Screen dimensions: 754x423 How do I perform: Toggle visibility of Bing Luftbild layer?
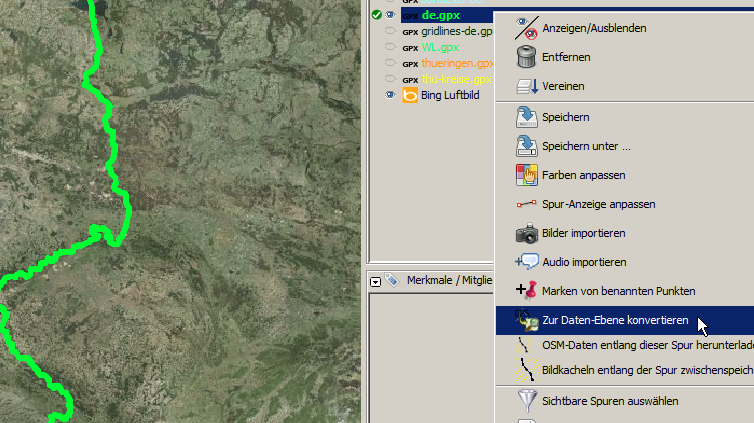pos(390,96)
